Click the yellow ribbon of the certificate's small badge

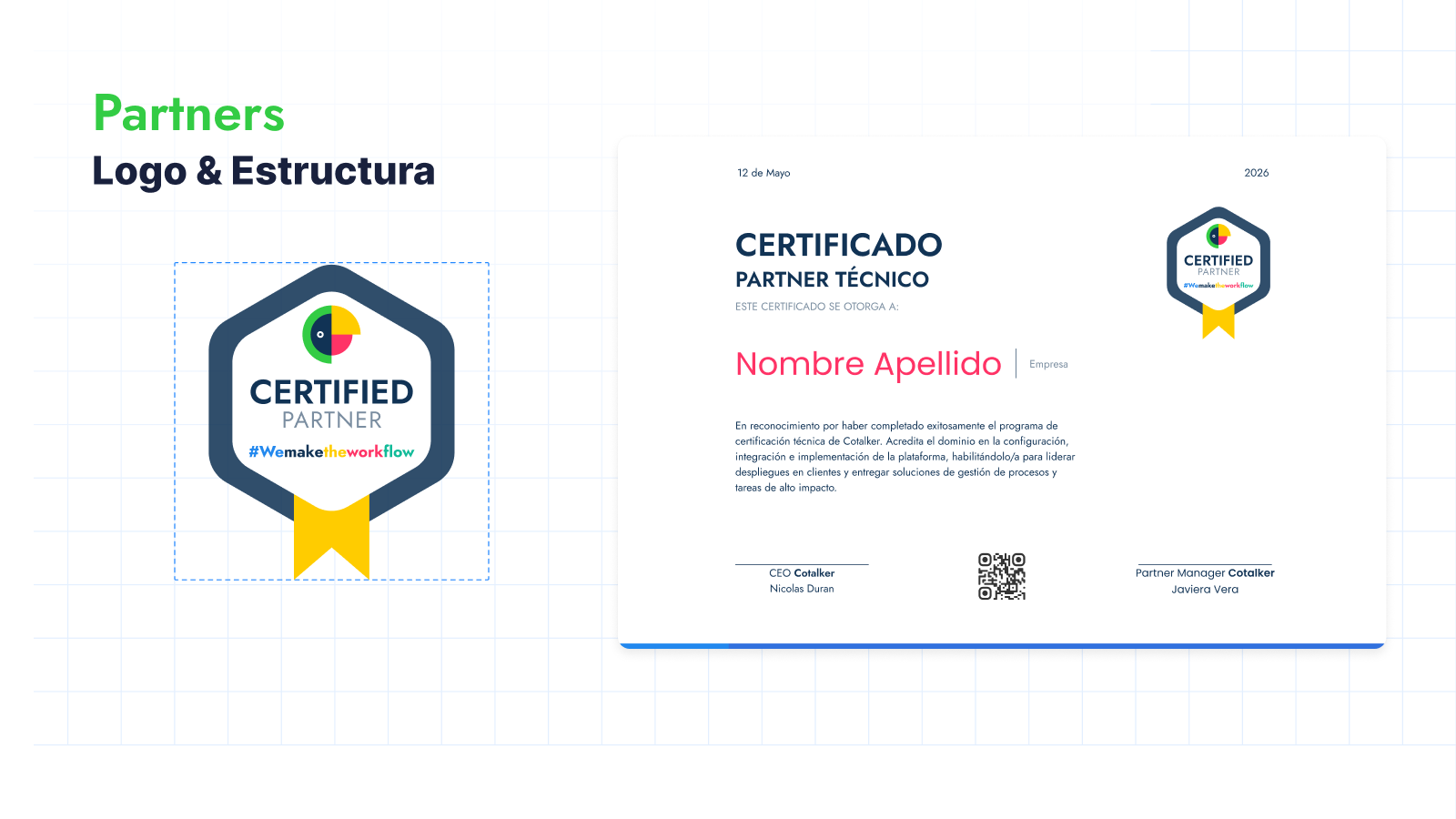[1218, 321]
